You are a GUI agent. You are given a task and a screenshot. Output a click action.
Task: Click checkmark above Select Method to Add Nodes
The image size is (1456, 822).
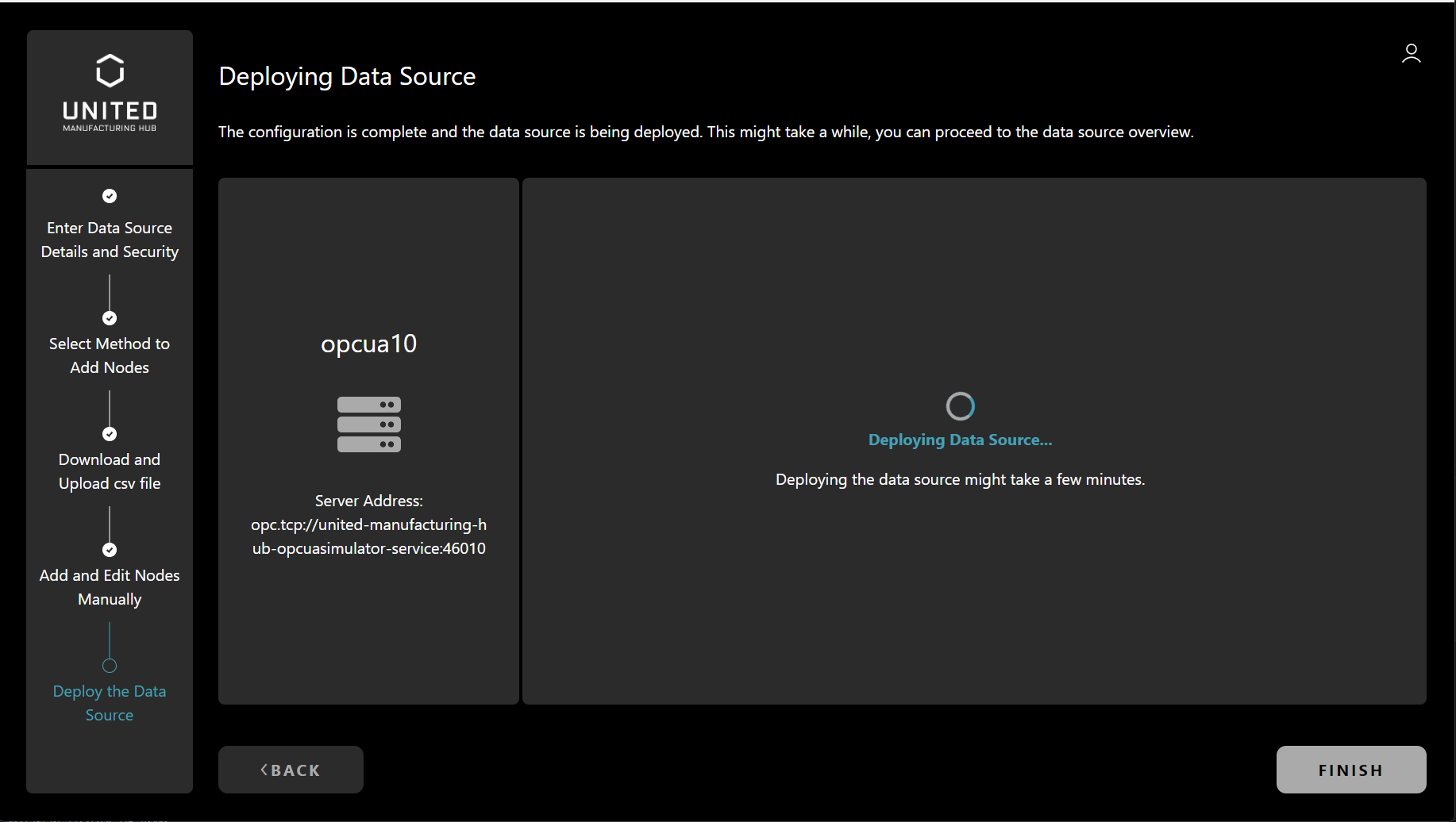coord(110,318)
